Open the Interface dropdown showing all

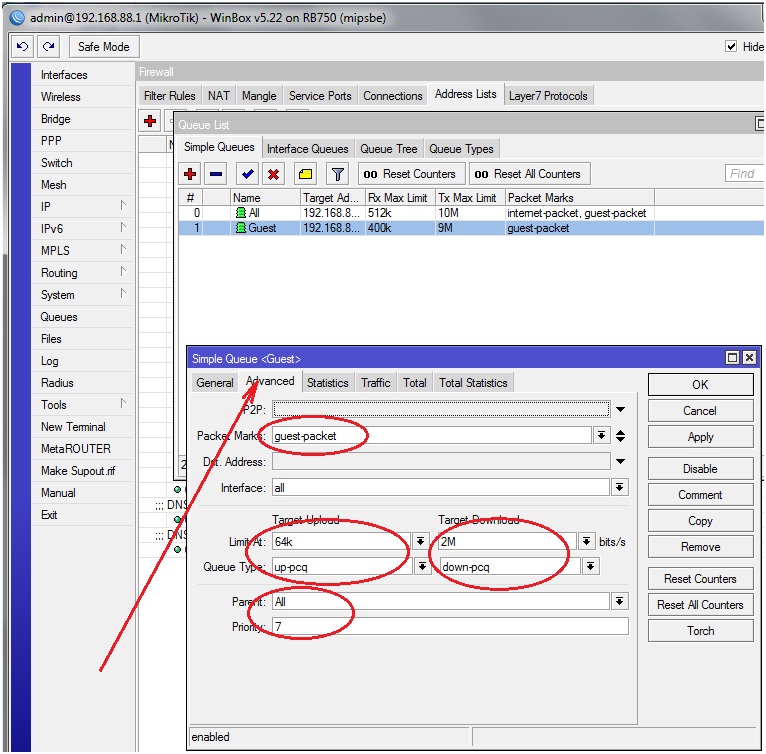tap(620, 488)
